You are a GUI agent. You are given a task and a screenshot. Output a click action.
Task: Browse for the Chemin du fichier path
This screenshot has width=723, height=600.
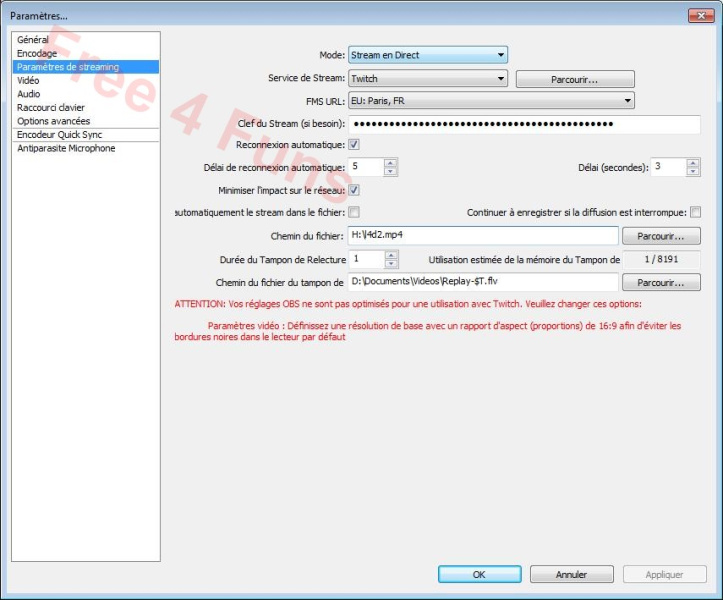point(661,236)
